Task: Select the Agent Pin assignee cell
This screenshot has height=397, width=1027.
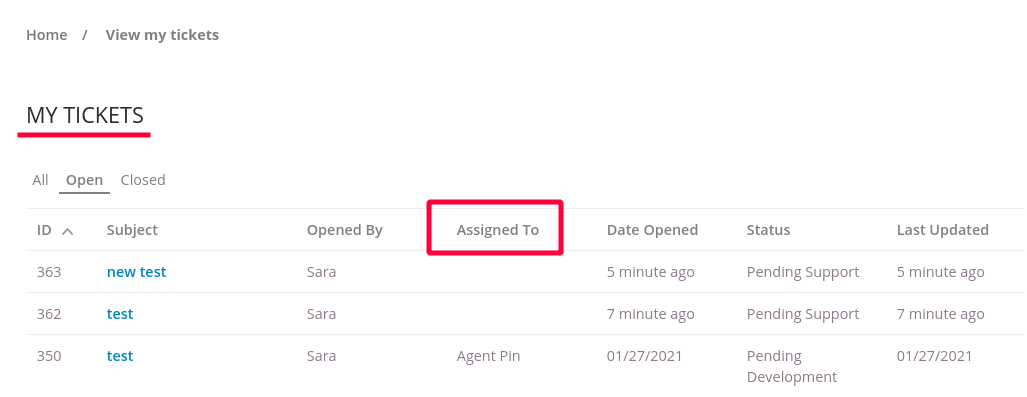Action: pyautogui.click(x=489, y=356)
